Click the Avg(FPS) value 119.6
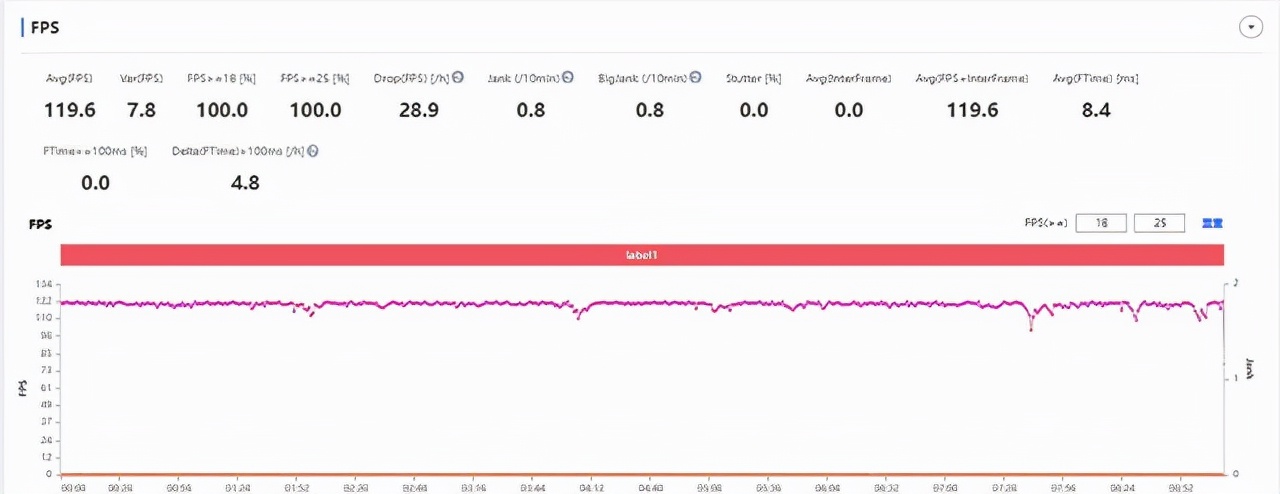The height and width of the screenshot is (494, 1280). (70, 110)
